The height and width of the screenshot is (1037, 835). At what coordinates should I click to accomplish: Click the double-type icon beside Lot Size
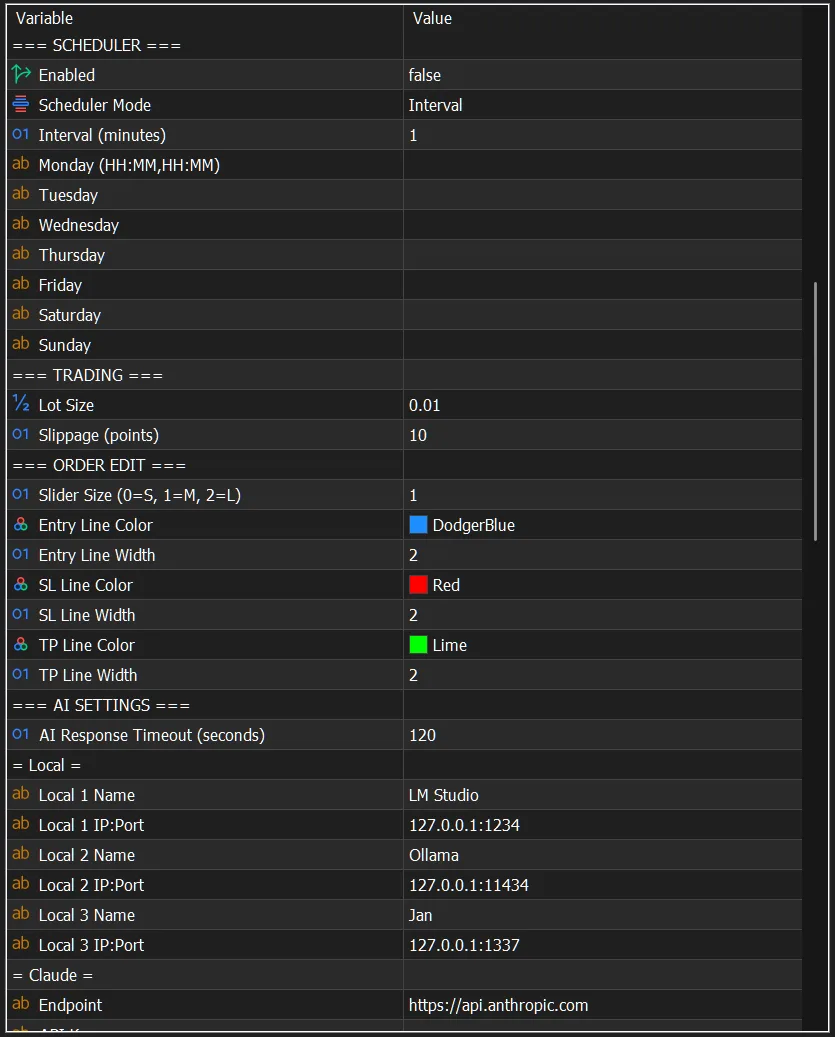click(x=21, y=403)
